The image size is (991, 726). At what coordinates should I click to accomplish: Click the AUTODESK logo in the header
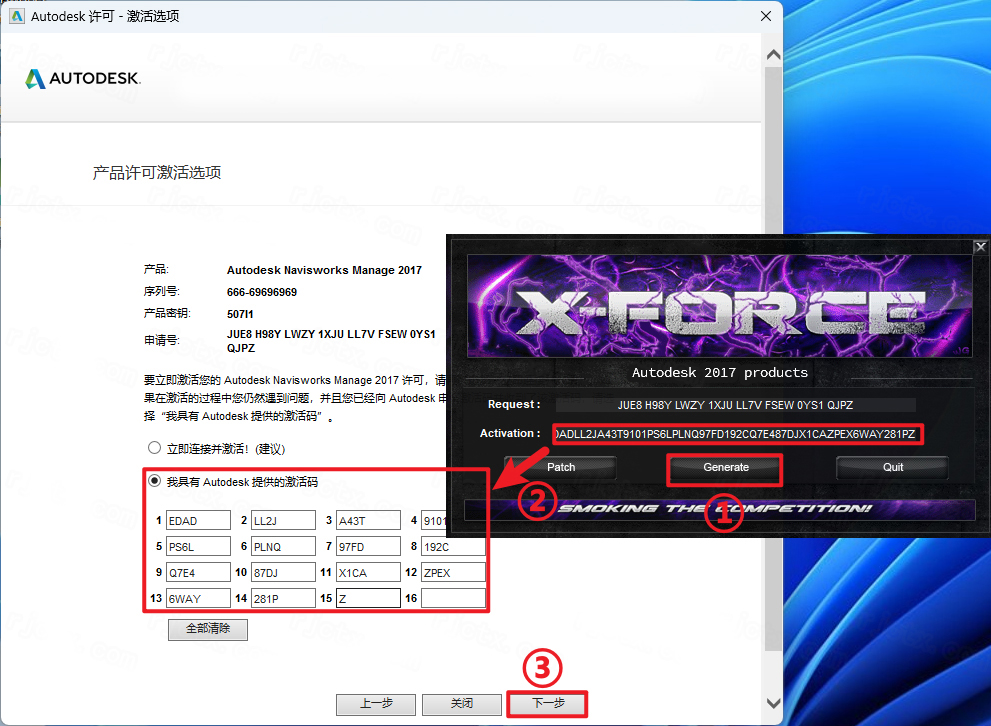coord(83,78)
